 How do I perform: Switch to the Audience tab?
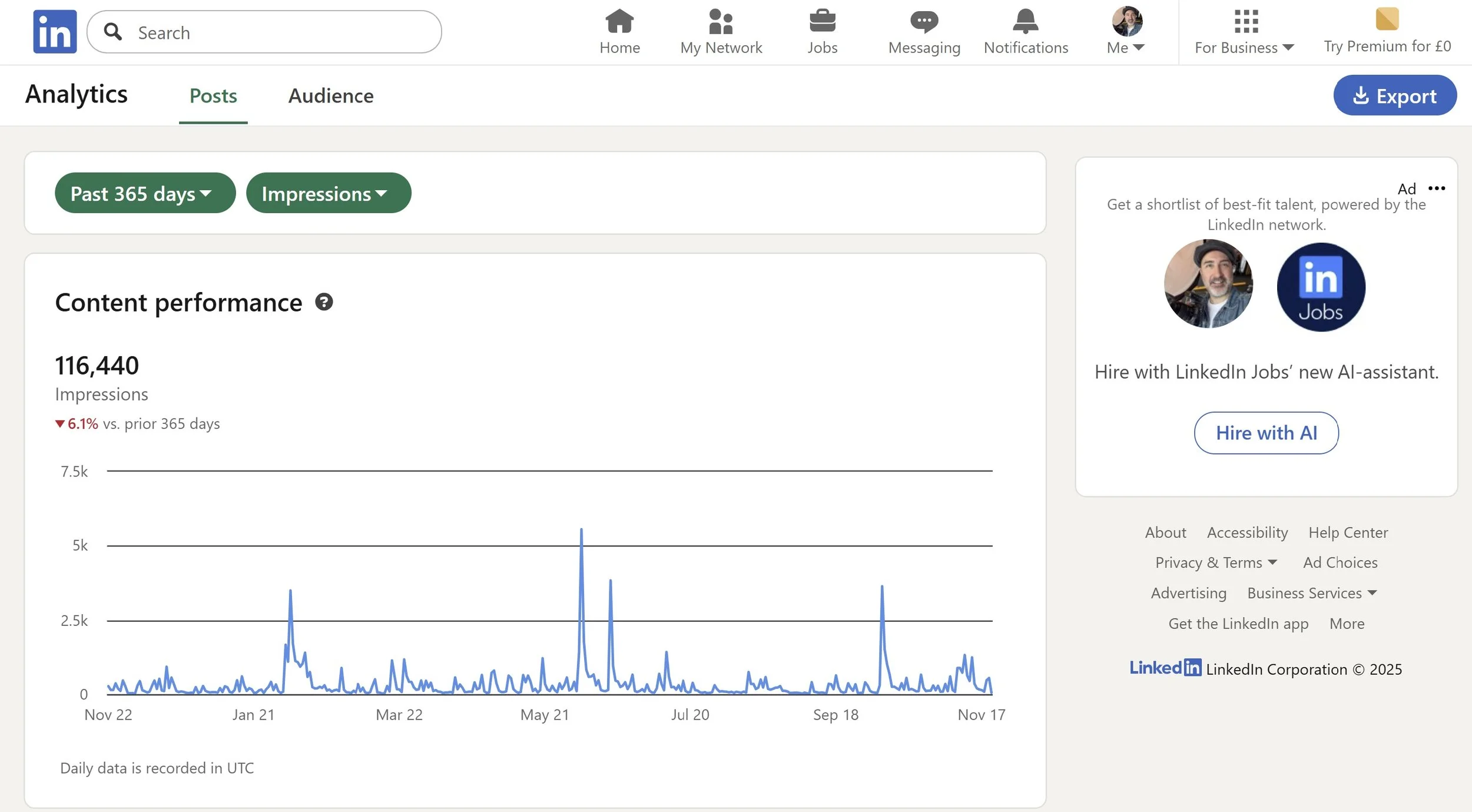[330, 96]
